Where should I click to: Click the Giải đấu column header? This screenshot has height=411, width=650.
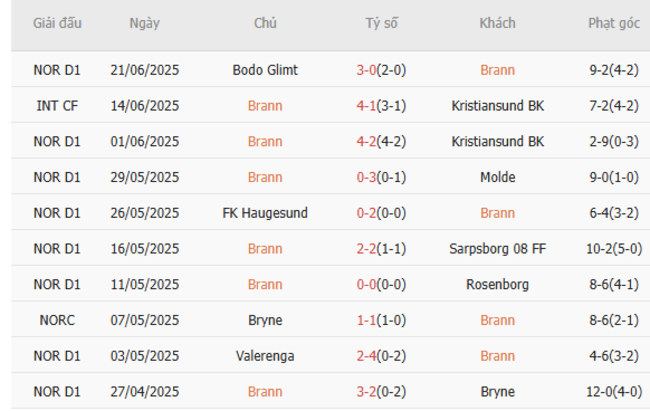(58, 24)
